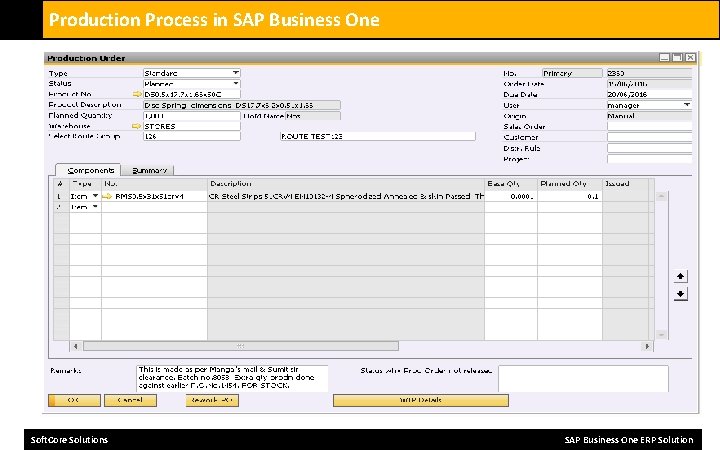Open the Type dropdown showing Standard
Image resolution: width=720 pixels, height=450 pixels.
click(x=235, y=73)
